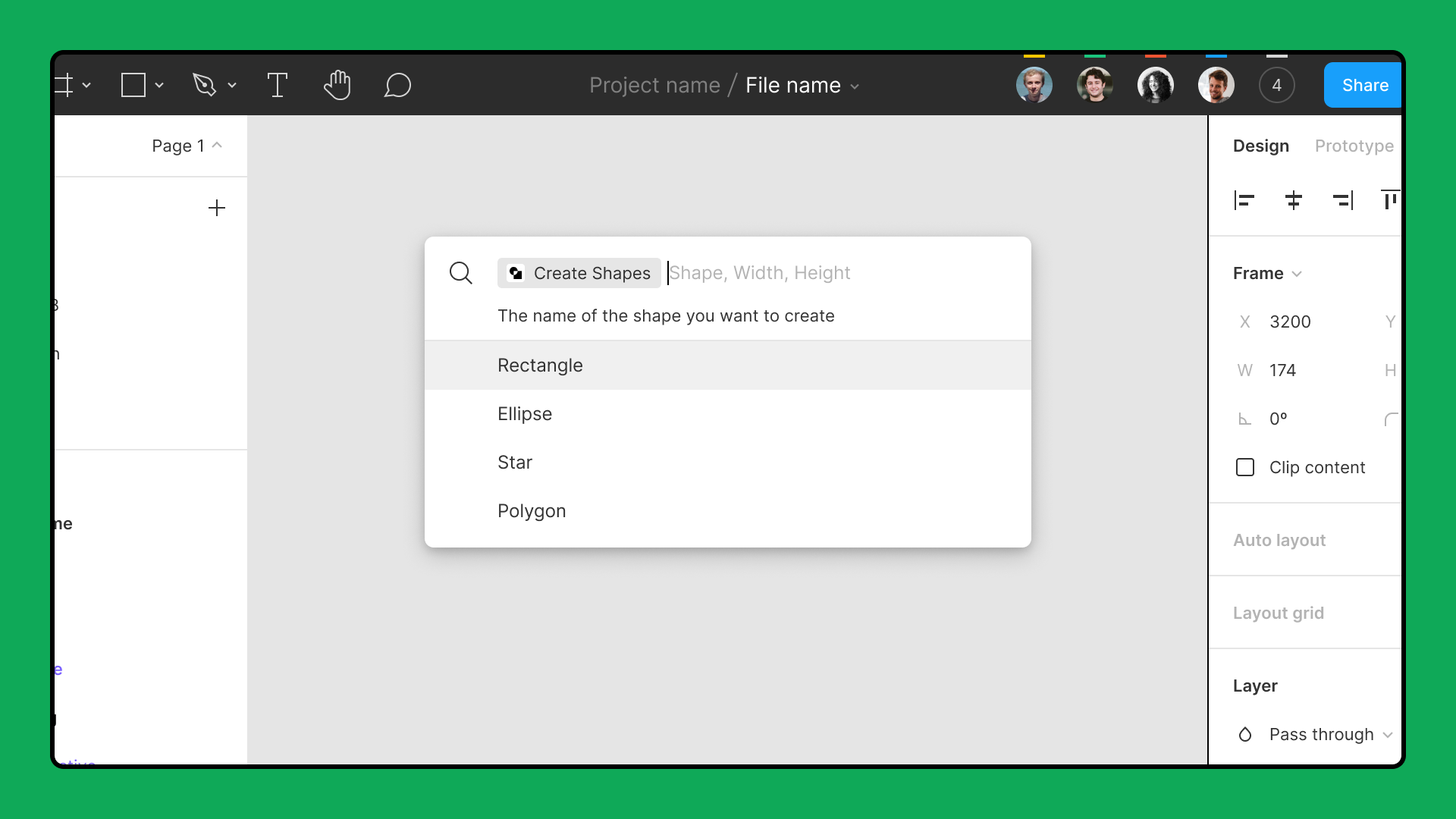Click the align left icon

click(x=1244, y=200)
